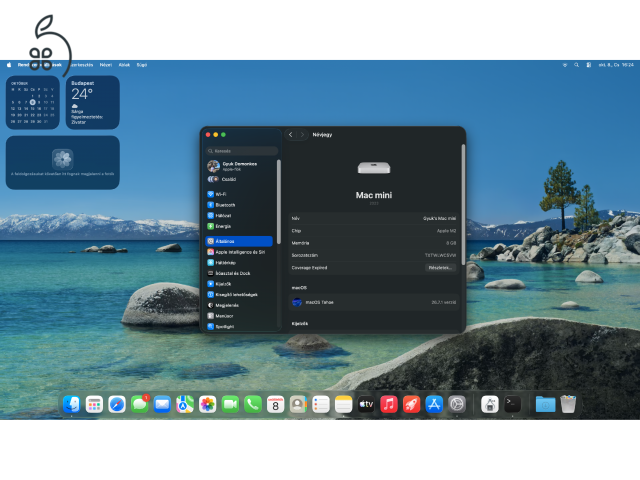This screenshot has height=480, width=640.
Task: Open Család settings in sidebar
Action: [x=241, y=179]
